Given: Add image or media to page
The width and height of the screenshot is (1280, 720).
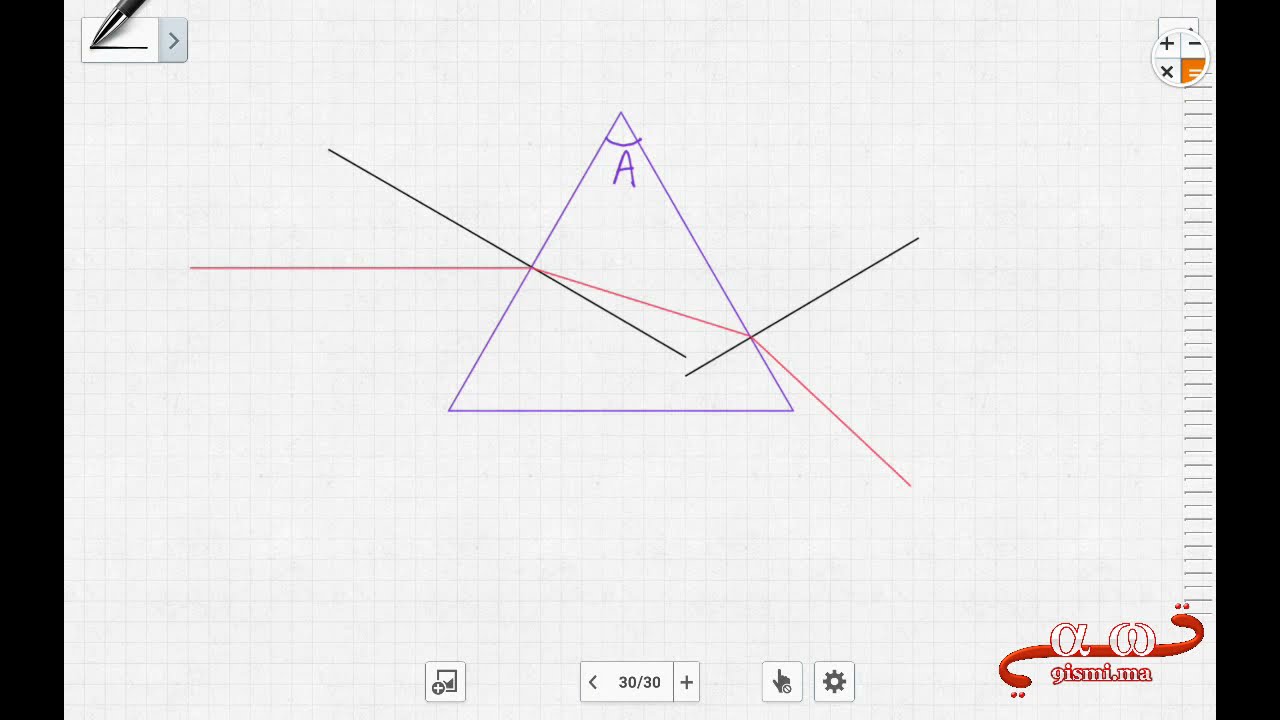Looking at the screenshot, I should tap(445, 682).
